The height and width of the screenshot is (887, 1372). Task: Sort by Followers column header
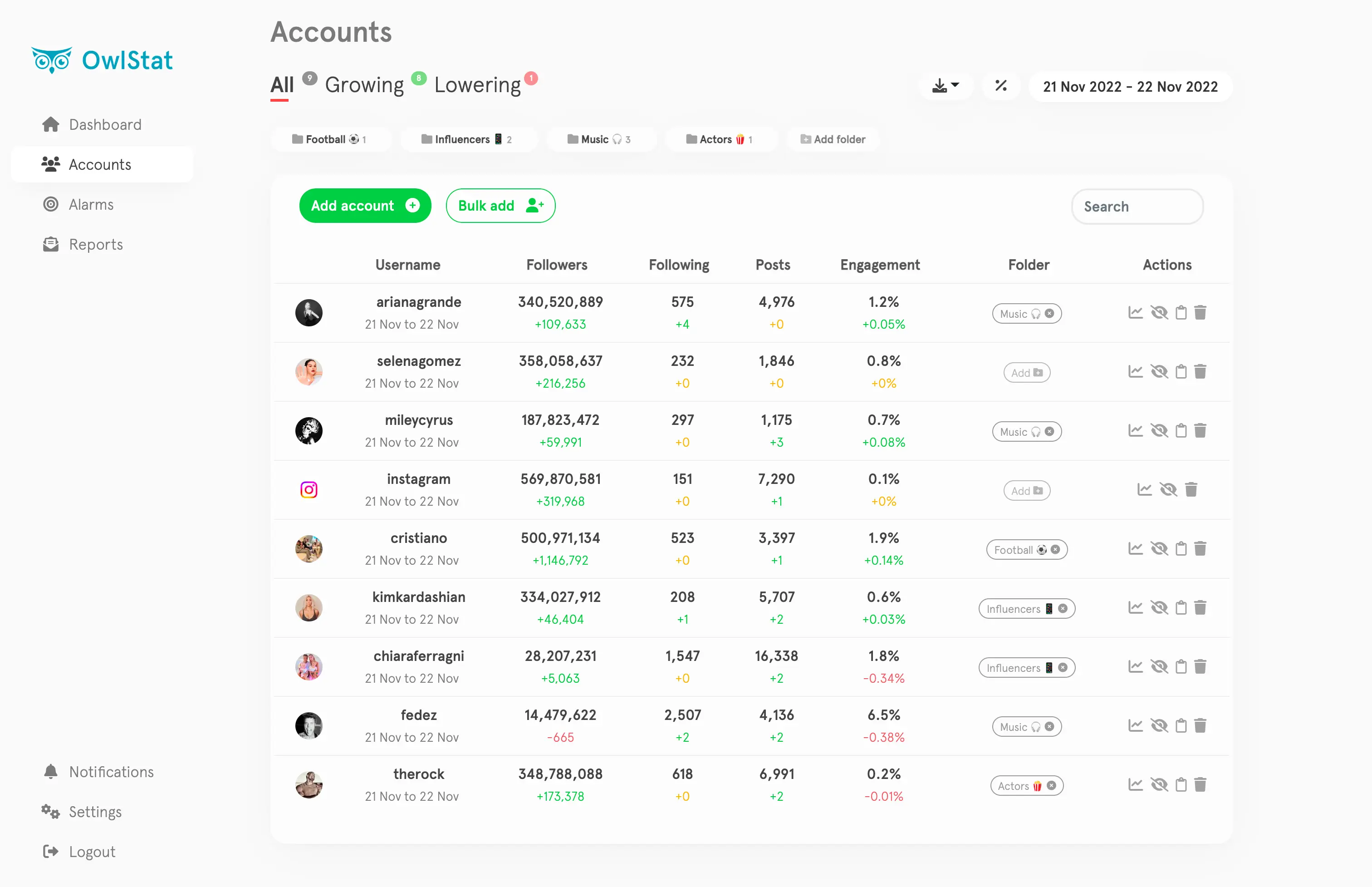coord(557,265)
